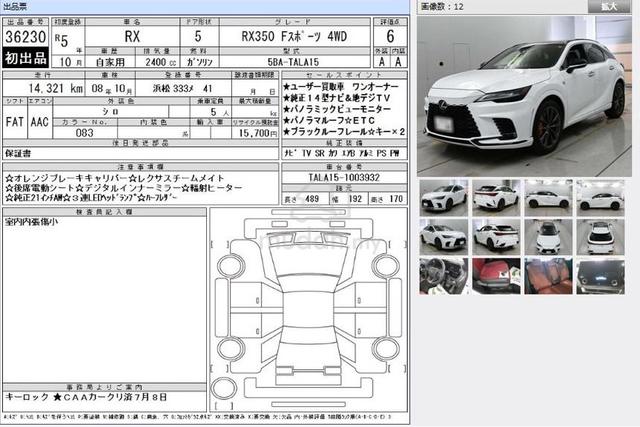Click the shift type FAT
This screenshot has width=640, height=427.
15,122
